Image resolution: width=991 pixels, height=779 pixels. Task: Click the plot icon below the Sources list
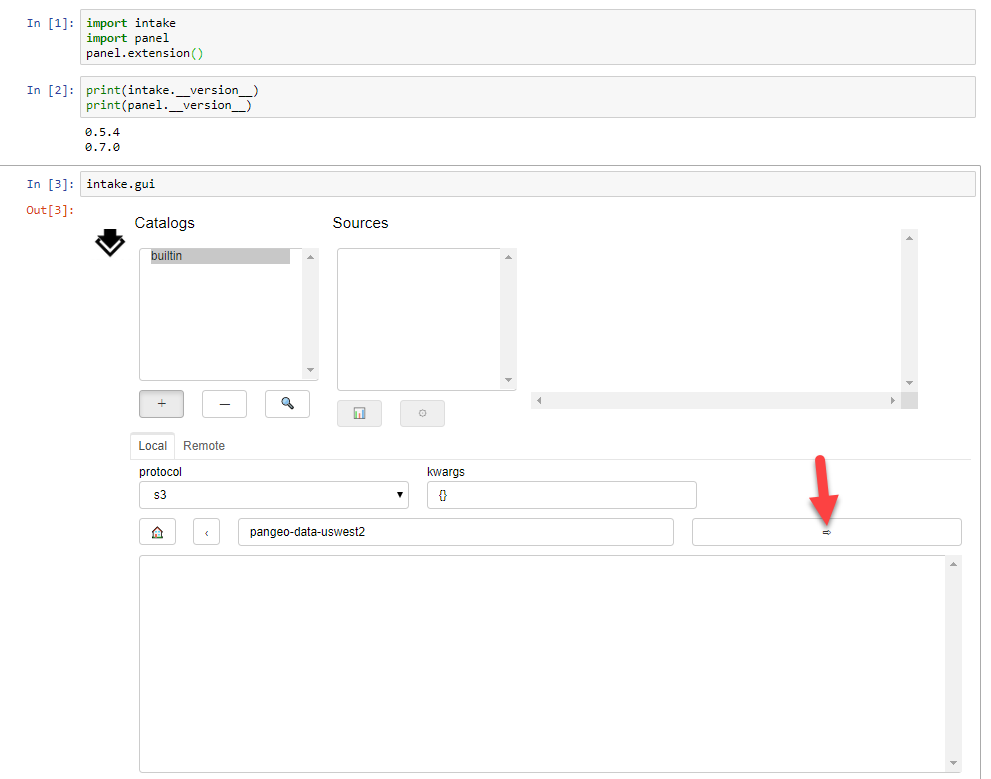(x=359, y=412)
